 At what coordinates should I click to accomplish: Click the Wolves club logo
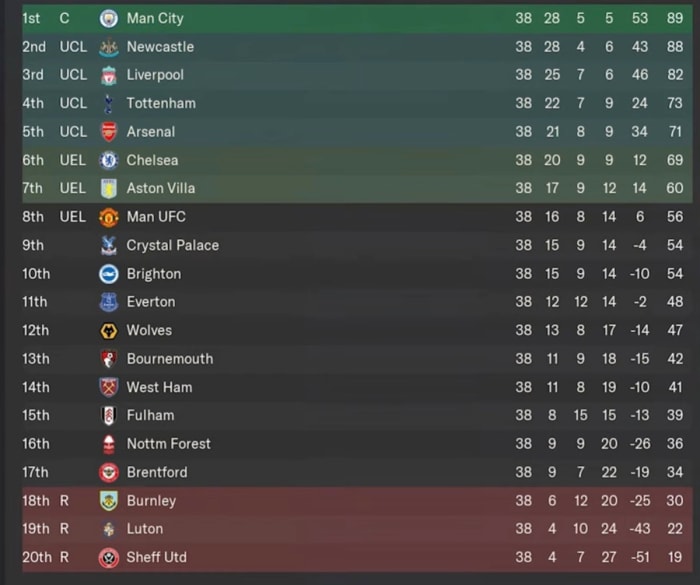tap(109, 330)
